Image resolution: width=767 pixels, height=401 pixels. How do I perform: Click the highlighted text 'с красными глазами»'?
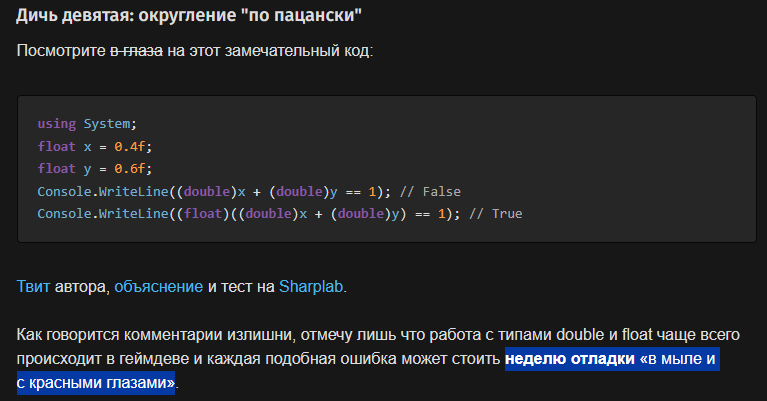click(96, 383)
